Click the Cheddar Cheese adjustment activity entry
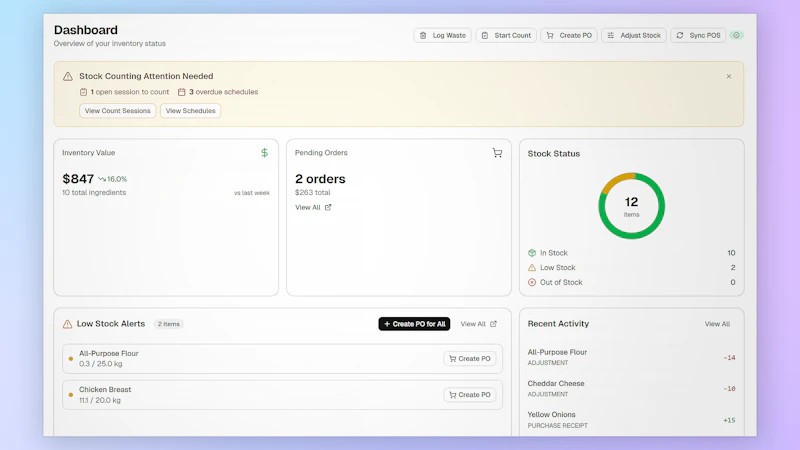 click(x=632, y=388)
